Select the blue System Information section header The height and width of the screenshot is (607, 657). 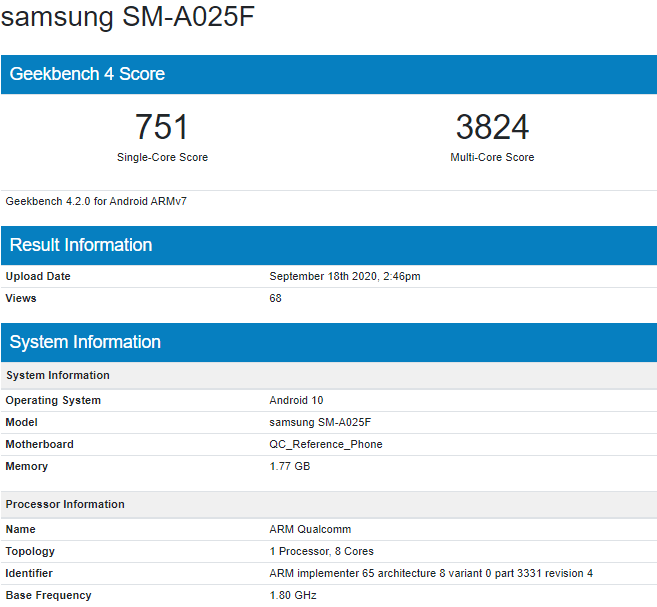click(85, 342)
